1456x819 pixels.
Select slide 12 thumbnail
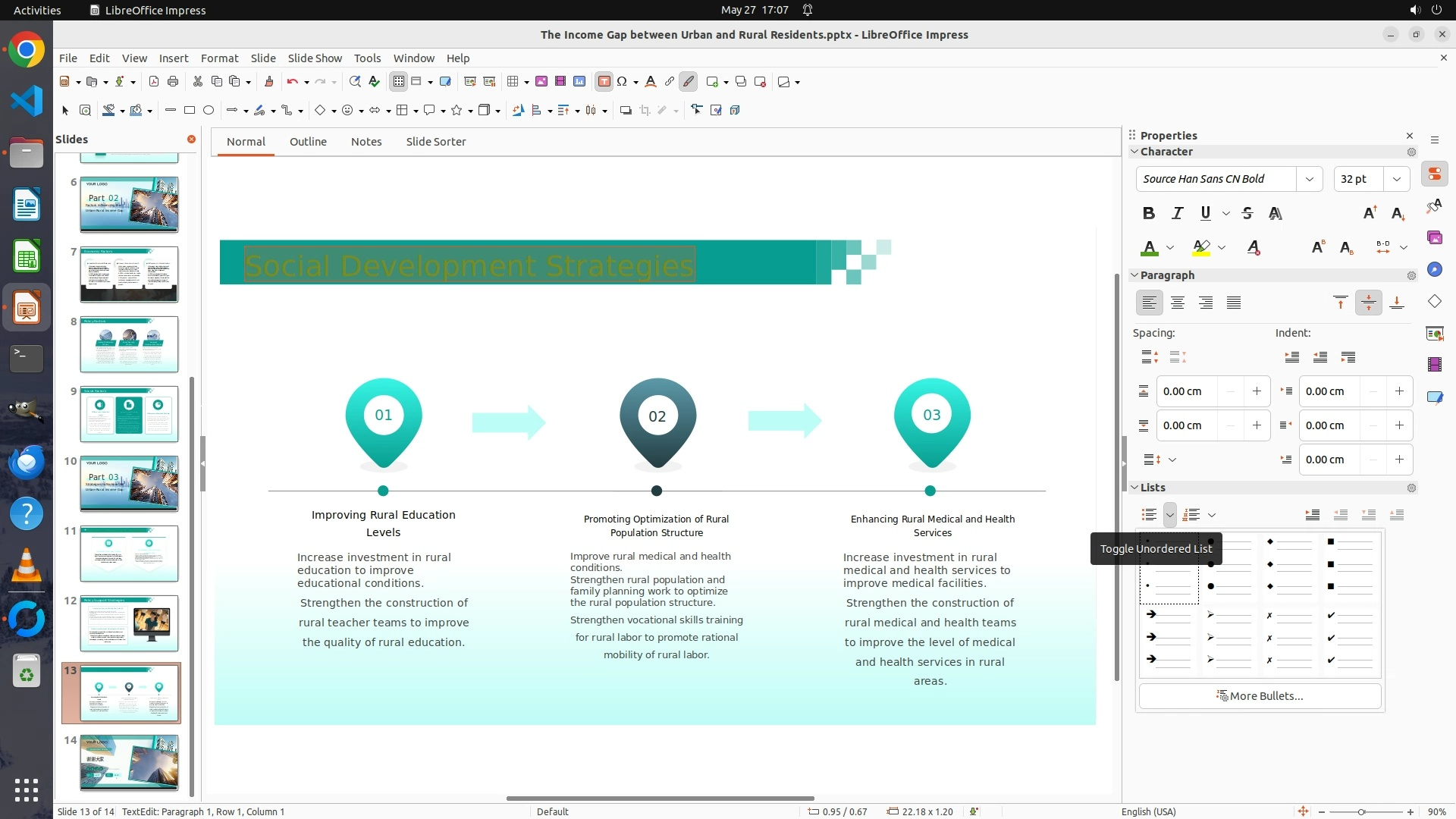click(x=129, y=623)
